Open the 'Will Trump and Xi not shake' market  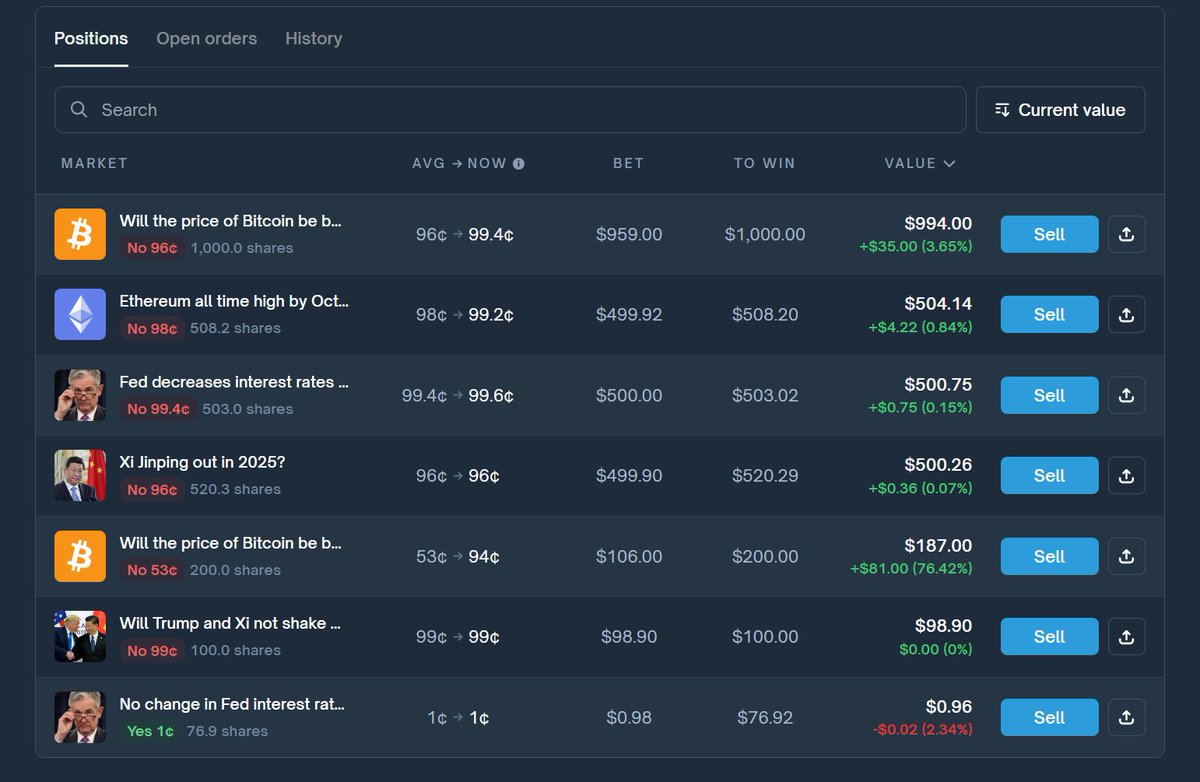point(230,623)
